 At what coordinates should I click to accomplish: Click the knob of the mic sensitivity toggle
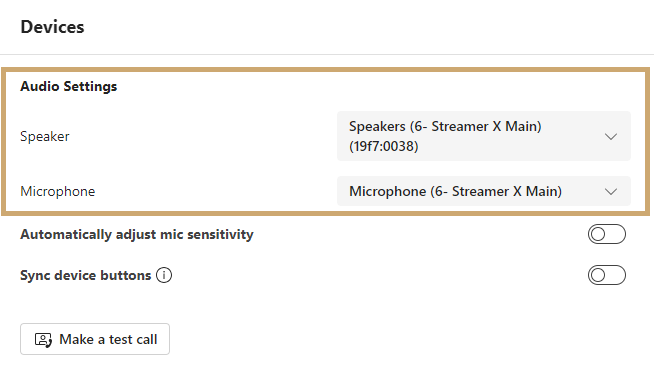(598, 234)
